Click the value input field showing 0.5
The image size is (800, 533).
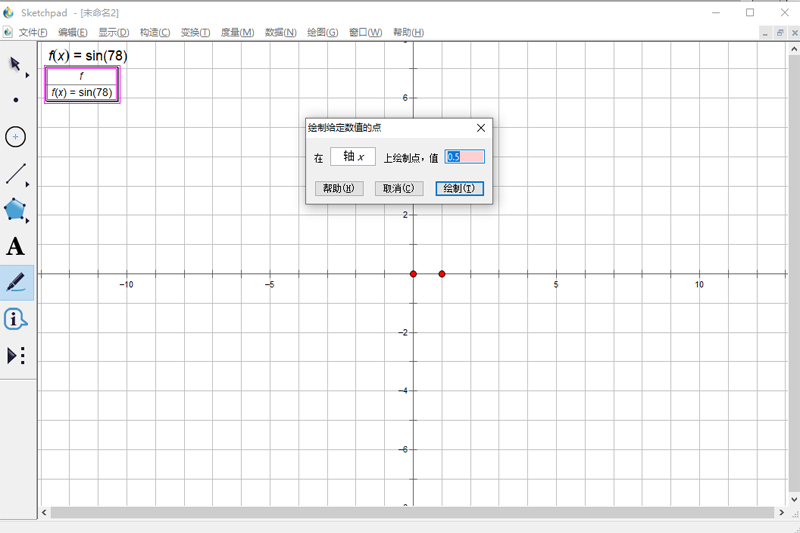[465, 157]
